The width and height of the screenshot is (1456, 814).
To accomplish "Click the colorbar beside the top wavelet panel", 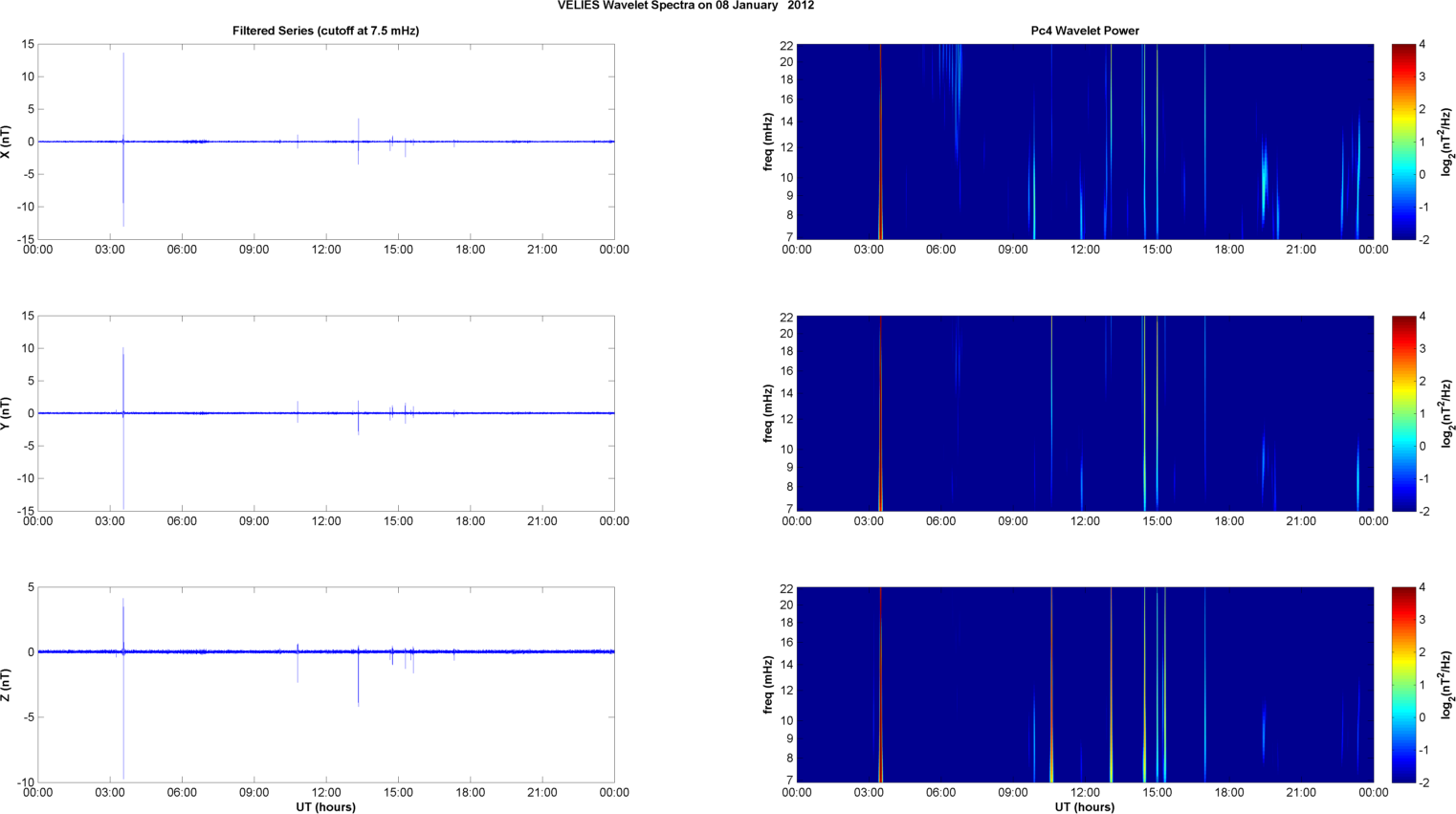I will point(1402,142).
